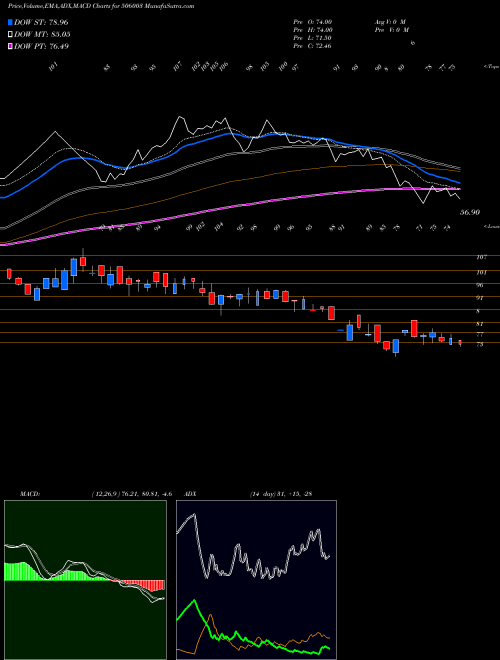
Task: Click the chart title mentioning MunafaSutra.com
Action: [101, 6]
